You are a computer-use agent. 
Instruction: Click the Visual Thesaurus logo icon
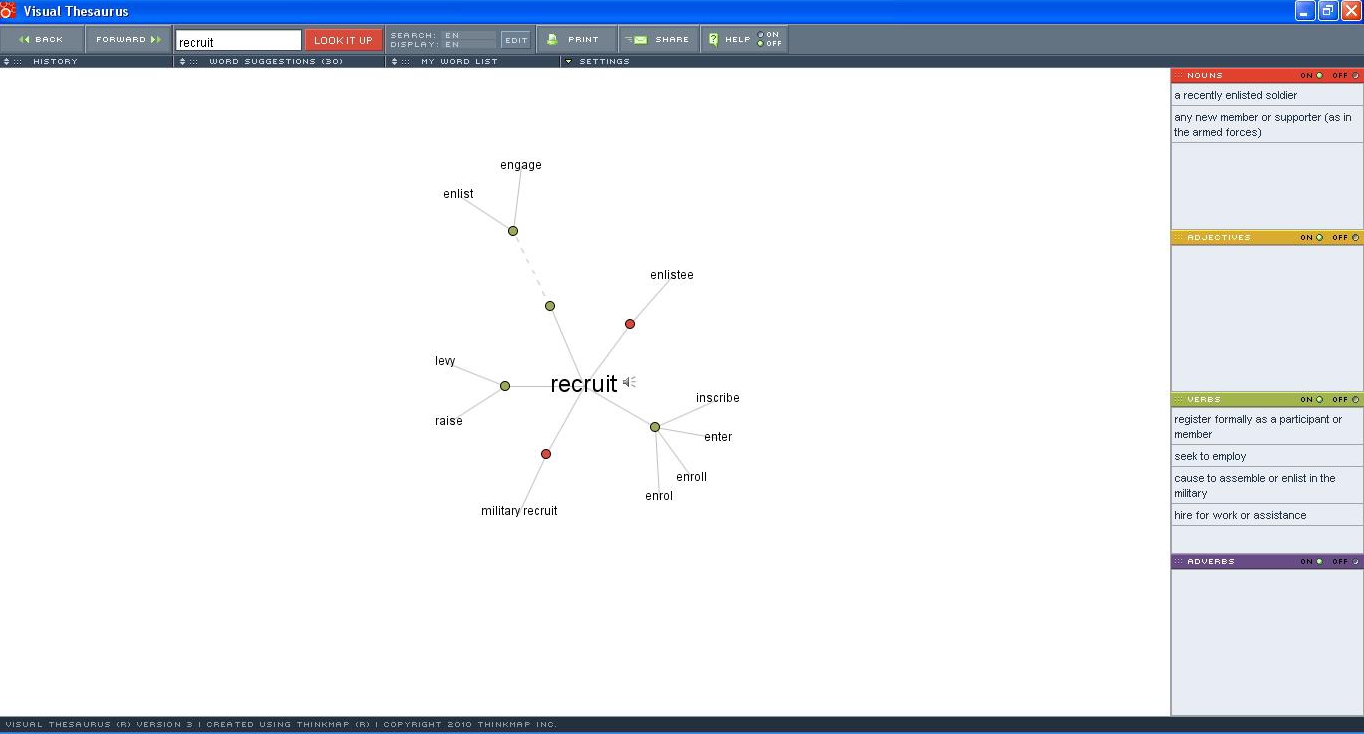click(8, 9)
